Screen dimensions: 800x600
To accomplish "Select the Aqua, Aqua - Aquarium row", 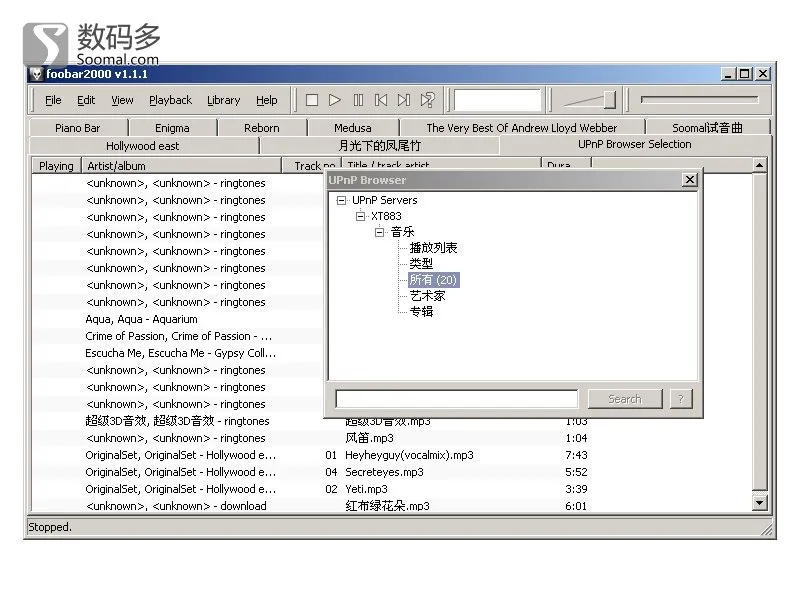I will (x=178, y=319).
